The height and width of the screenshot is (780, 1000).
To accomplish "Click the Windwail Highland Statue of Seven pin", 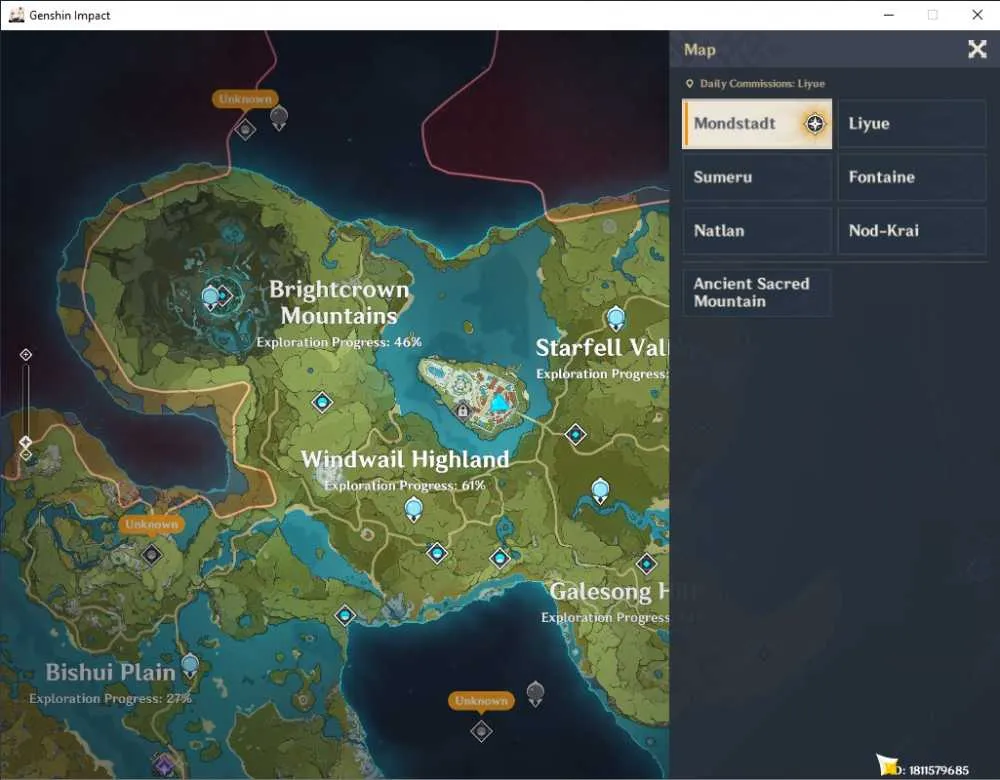I will (413, 510).
